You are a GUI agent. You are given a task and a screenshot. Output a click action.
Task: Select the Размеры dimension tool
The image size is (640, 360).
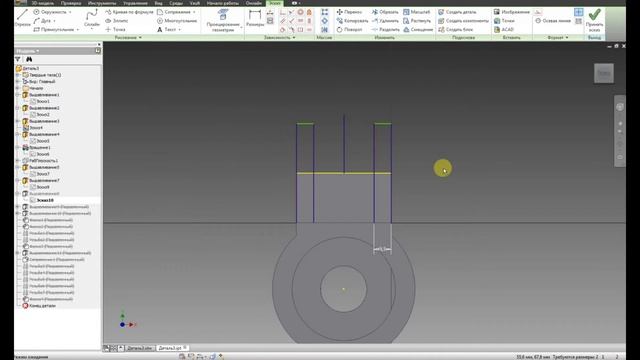(x=255, y=18)
